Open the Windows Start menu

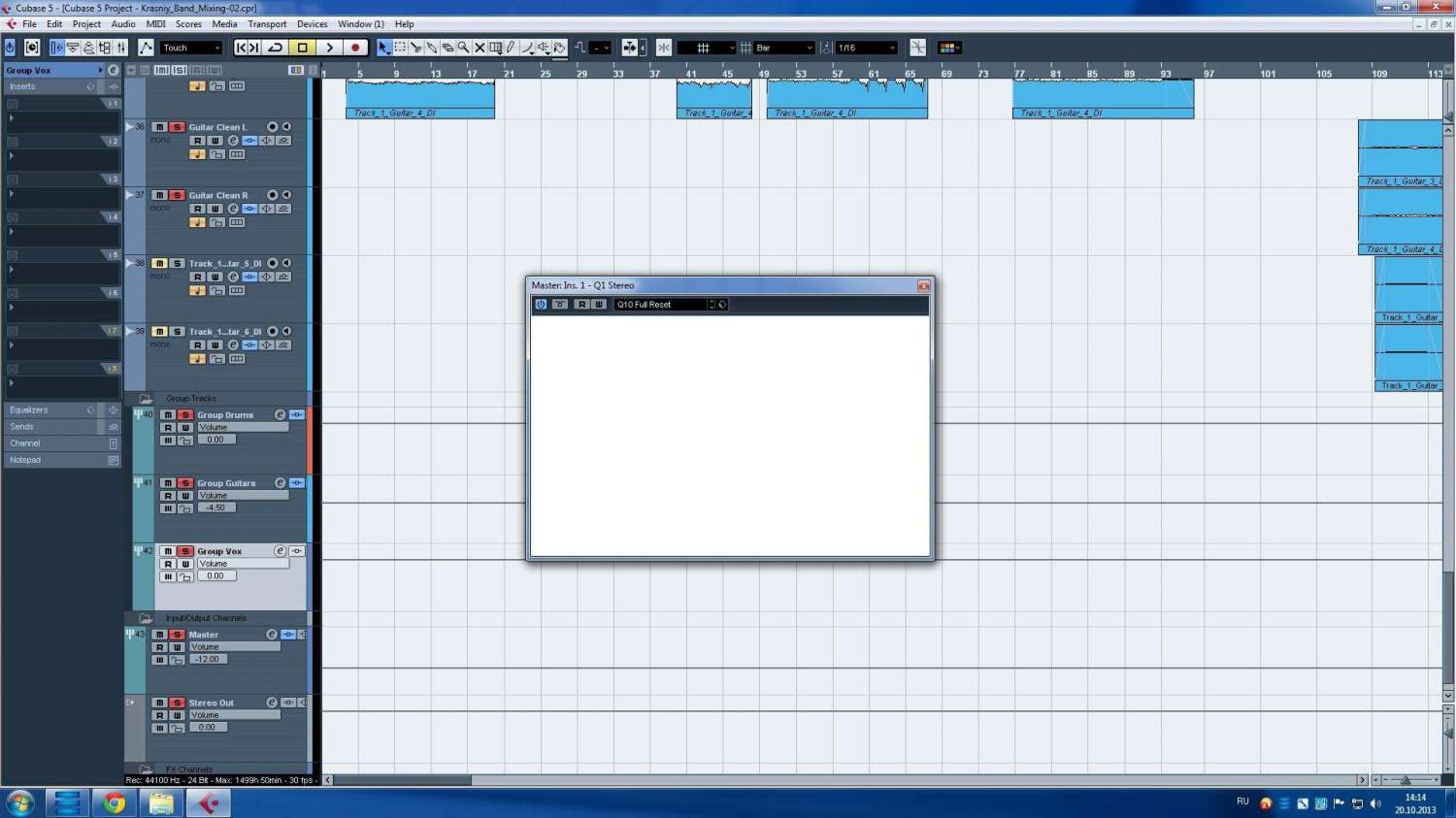[x=20, y=803]
